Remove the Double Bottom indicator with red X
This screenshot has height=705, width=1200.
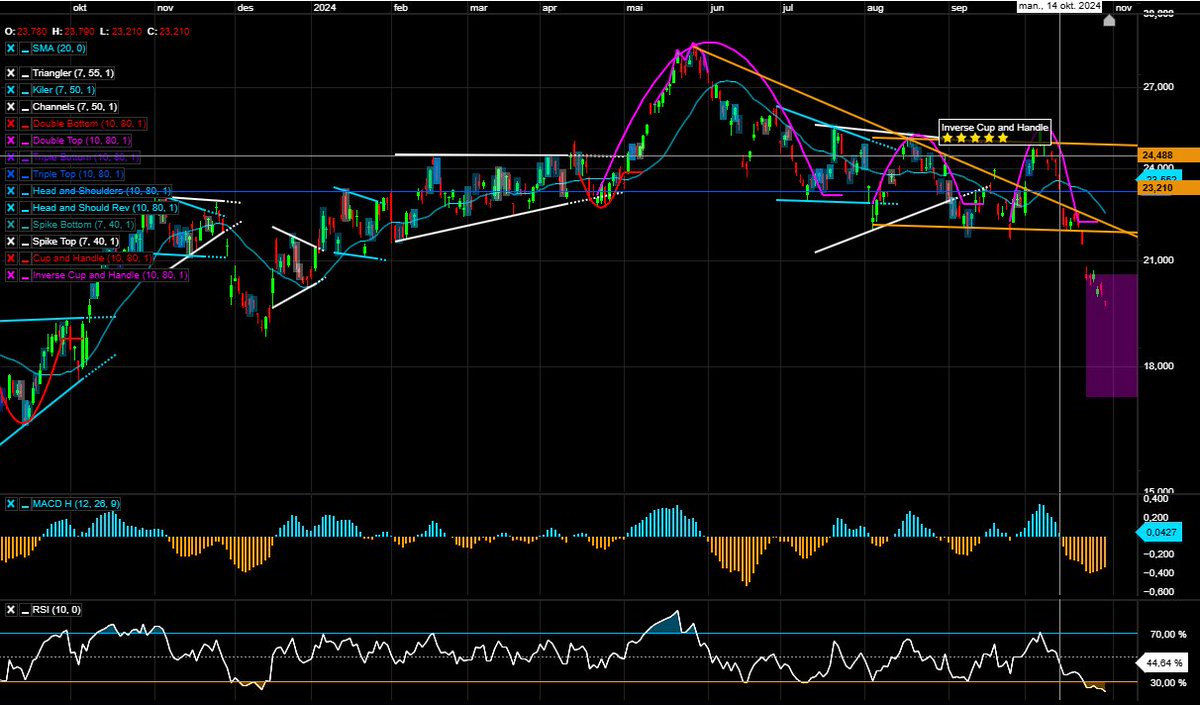pos(11,123)
